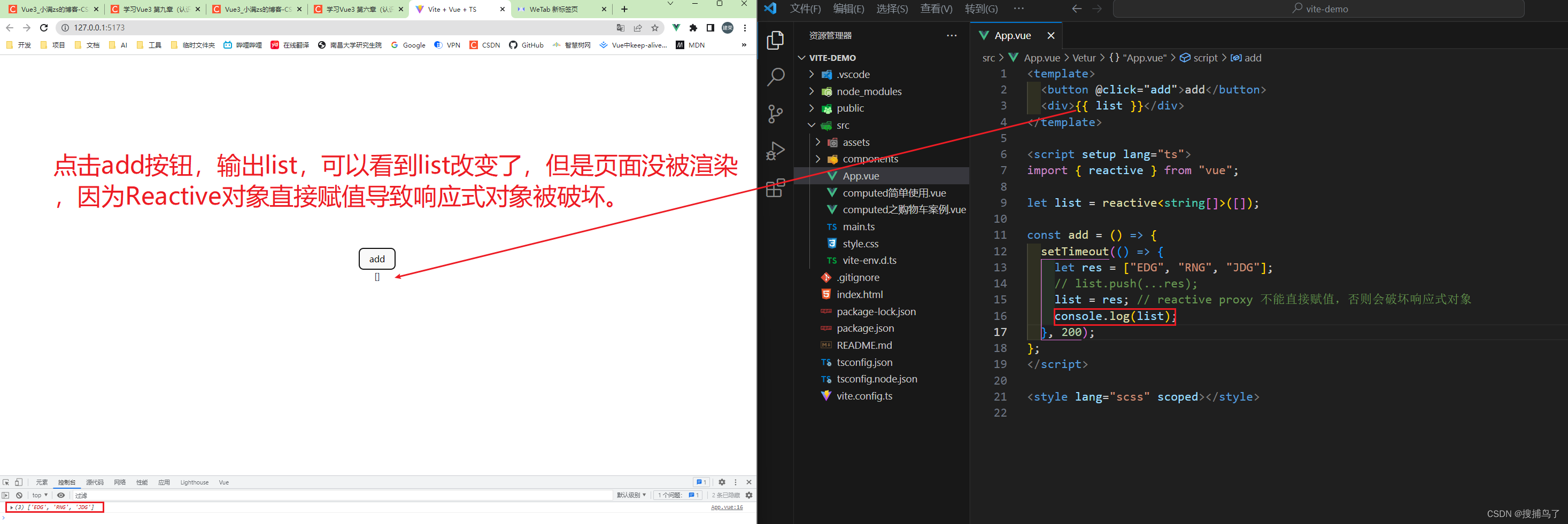Screen dimensions: 1568x524
Task: Open devtools three-dot customize menu
Action: (735, 482)
